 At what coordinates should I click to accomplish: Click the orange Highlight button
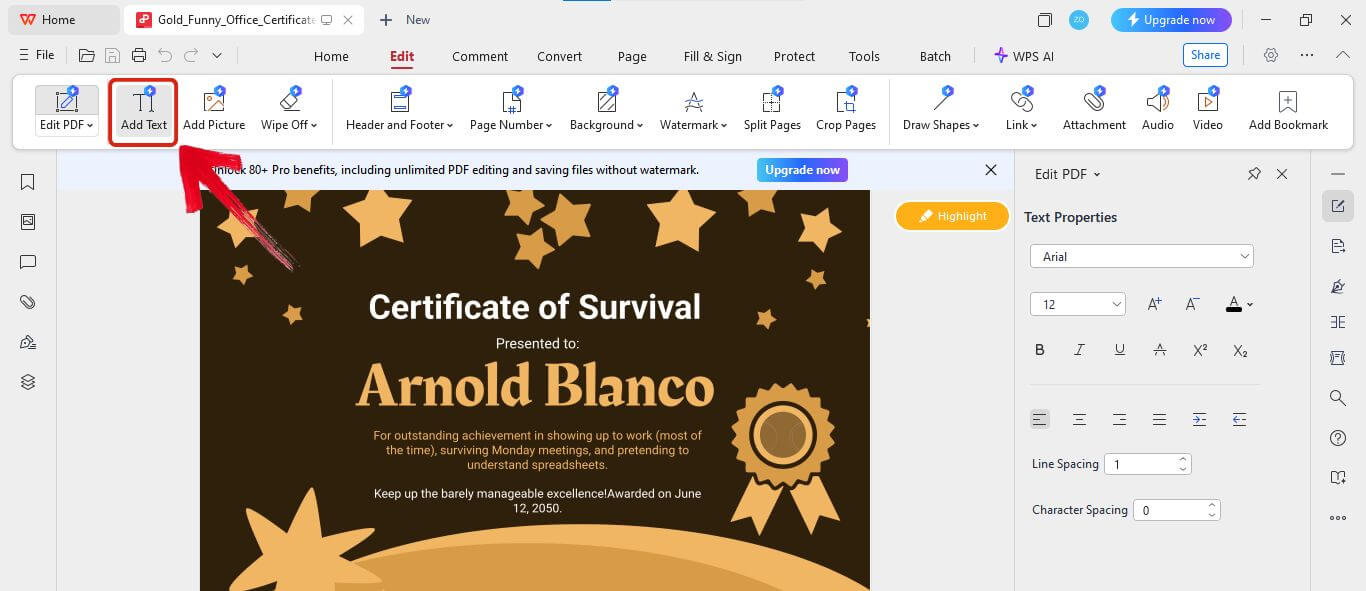(x=952, y=216)
